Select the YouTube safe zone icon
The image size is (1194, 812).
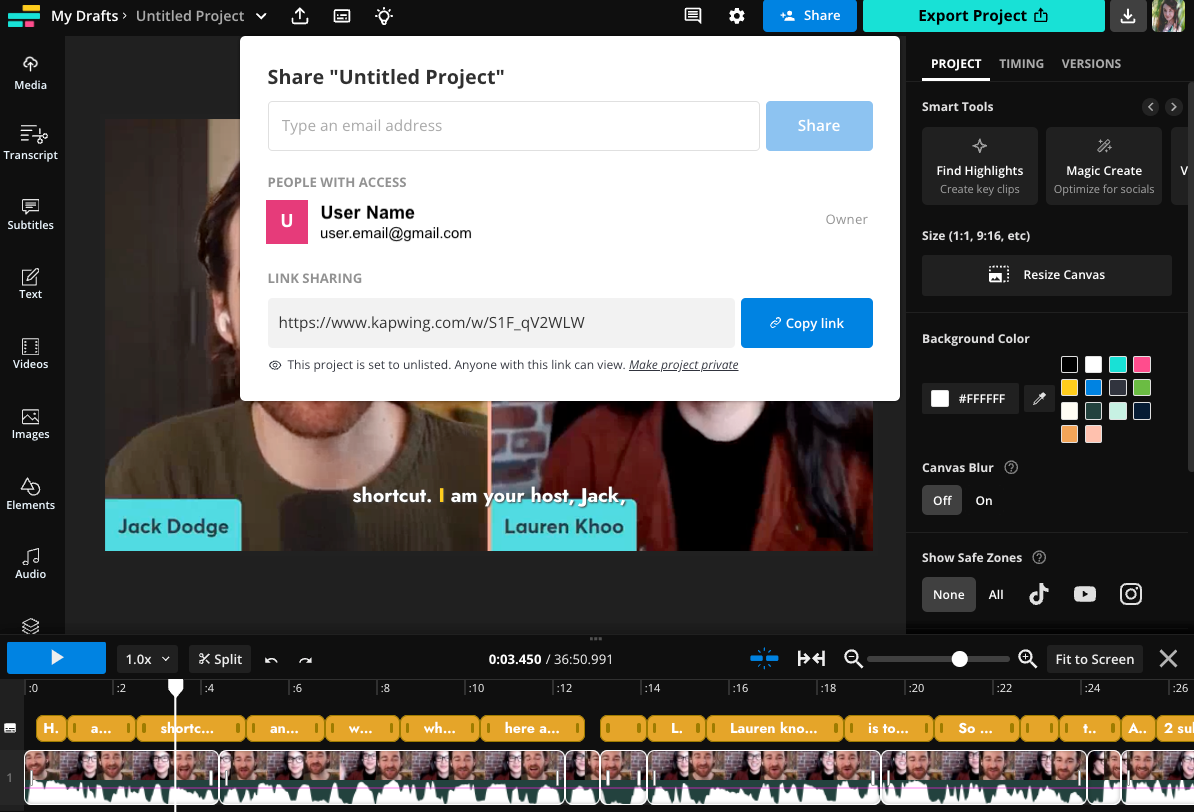pyautogui.click(x=1084, y=593)
